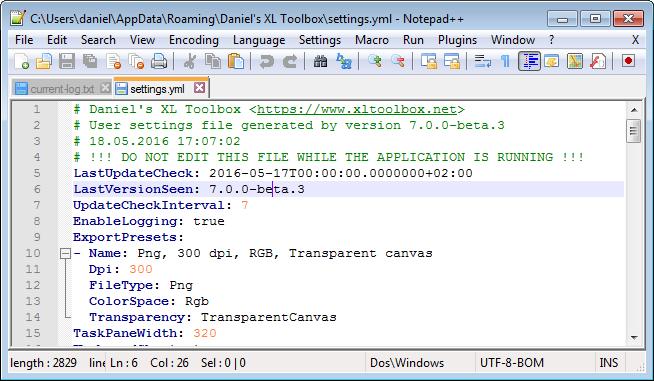Image resolution: width=654 pixels, height=381 pixels.
Task: Click UpdateCheckInterval value 7
Action: pyautogui.click(x=244, y=205)
